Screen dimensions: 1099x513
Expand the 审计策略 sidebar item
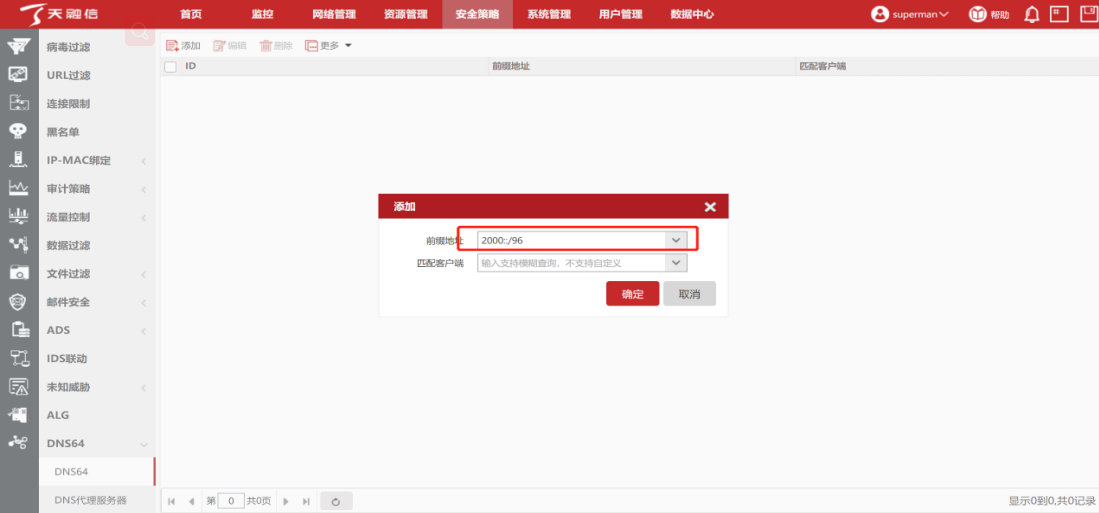pyautogui.click(x=143, y=189)
